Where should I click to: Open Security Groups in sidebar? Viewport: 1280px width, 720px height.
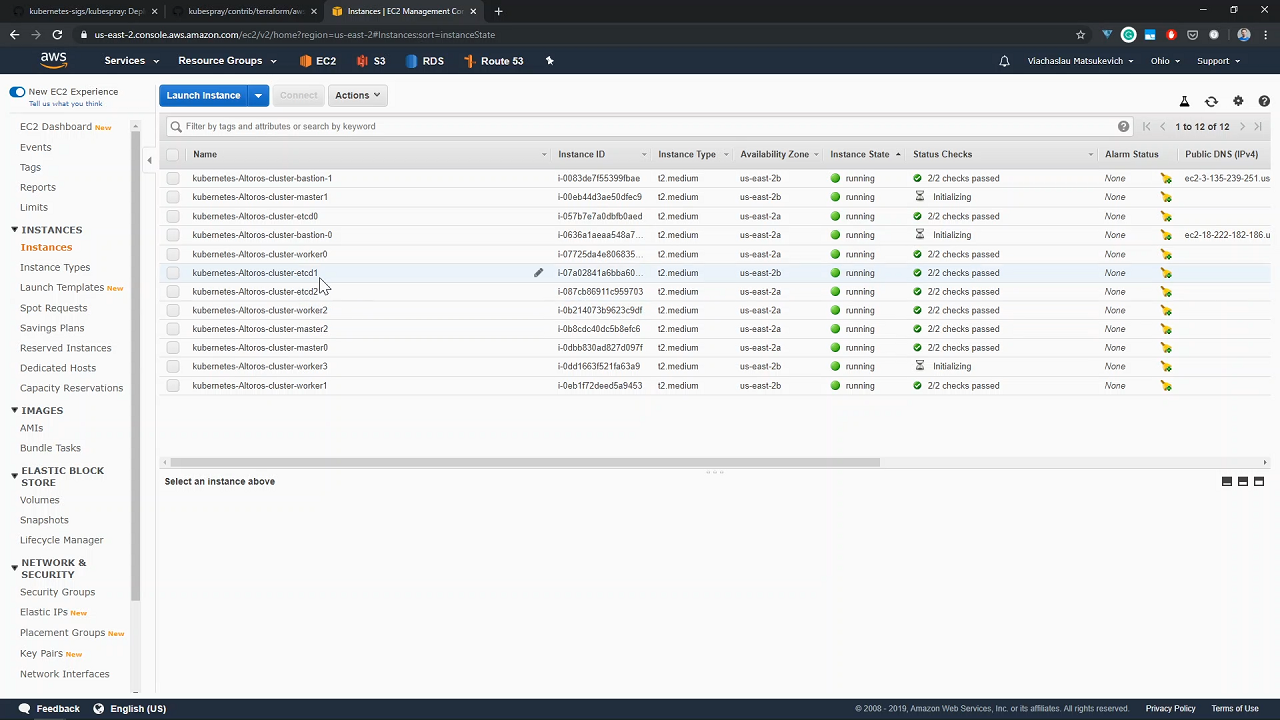[57, 592]
